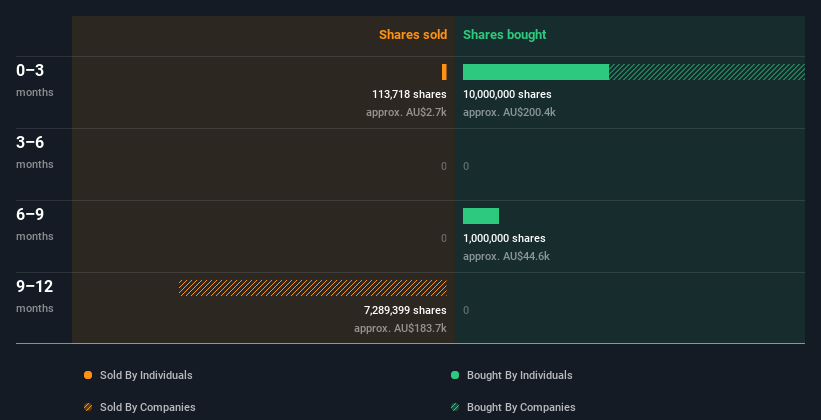Click the 10,000,000 shares value
The height and width of the screenshot is (420, 821).
[x=507, y=94]
